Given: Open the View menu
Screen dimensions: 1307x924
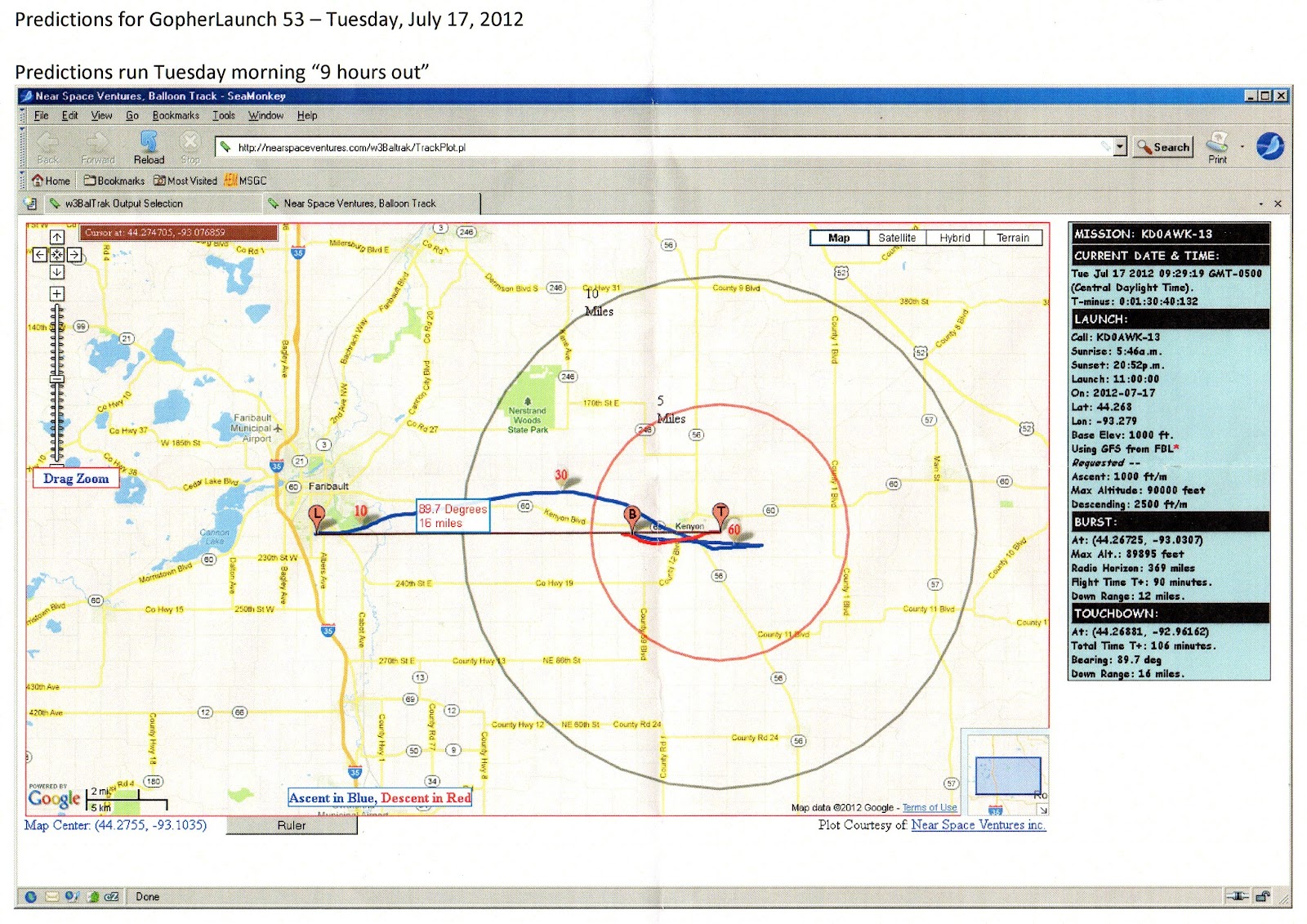Looking at the screenshot, I should click(x=101, y=115).
